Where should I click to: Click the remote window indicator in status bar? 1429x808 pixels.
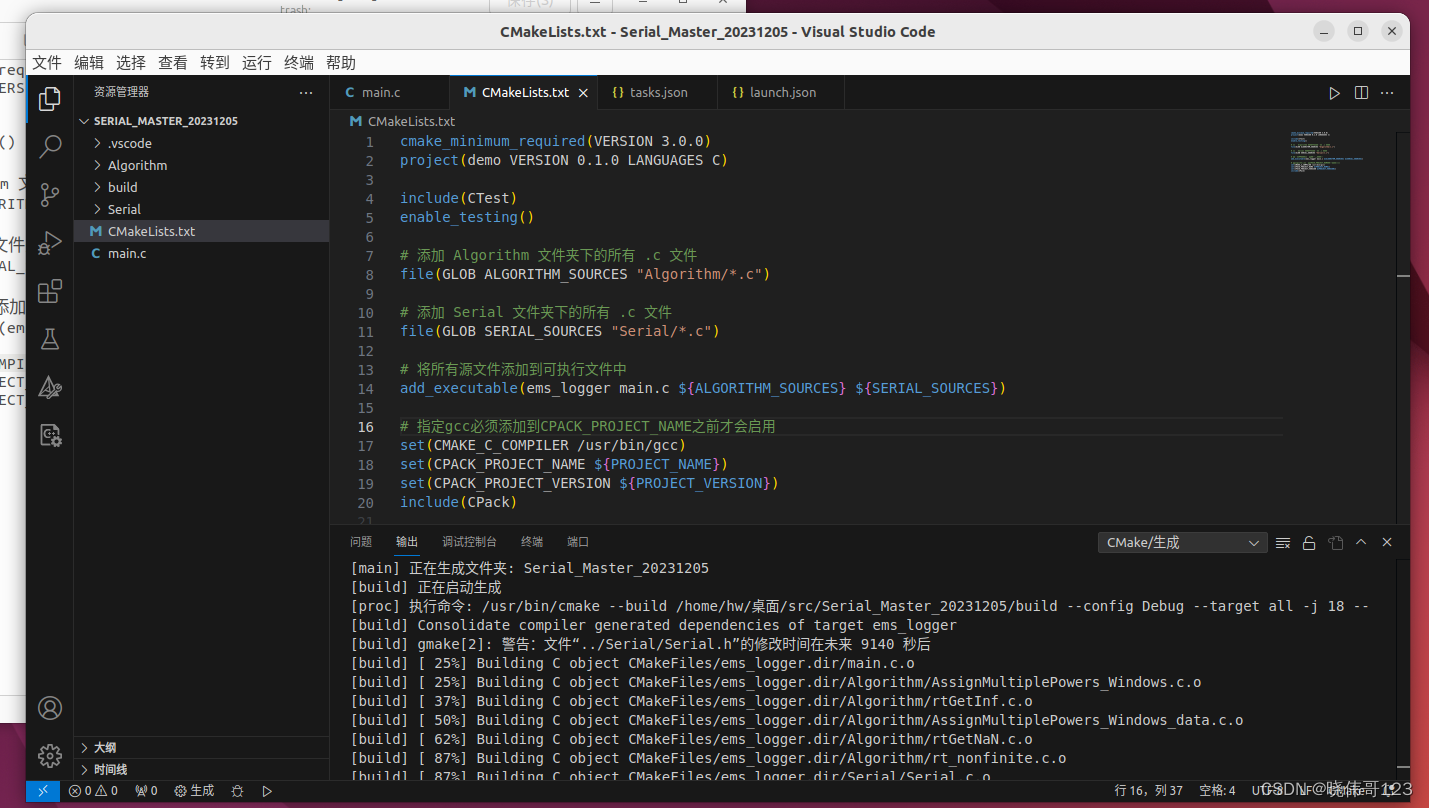(43, 791)
